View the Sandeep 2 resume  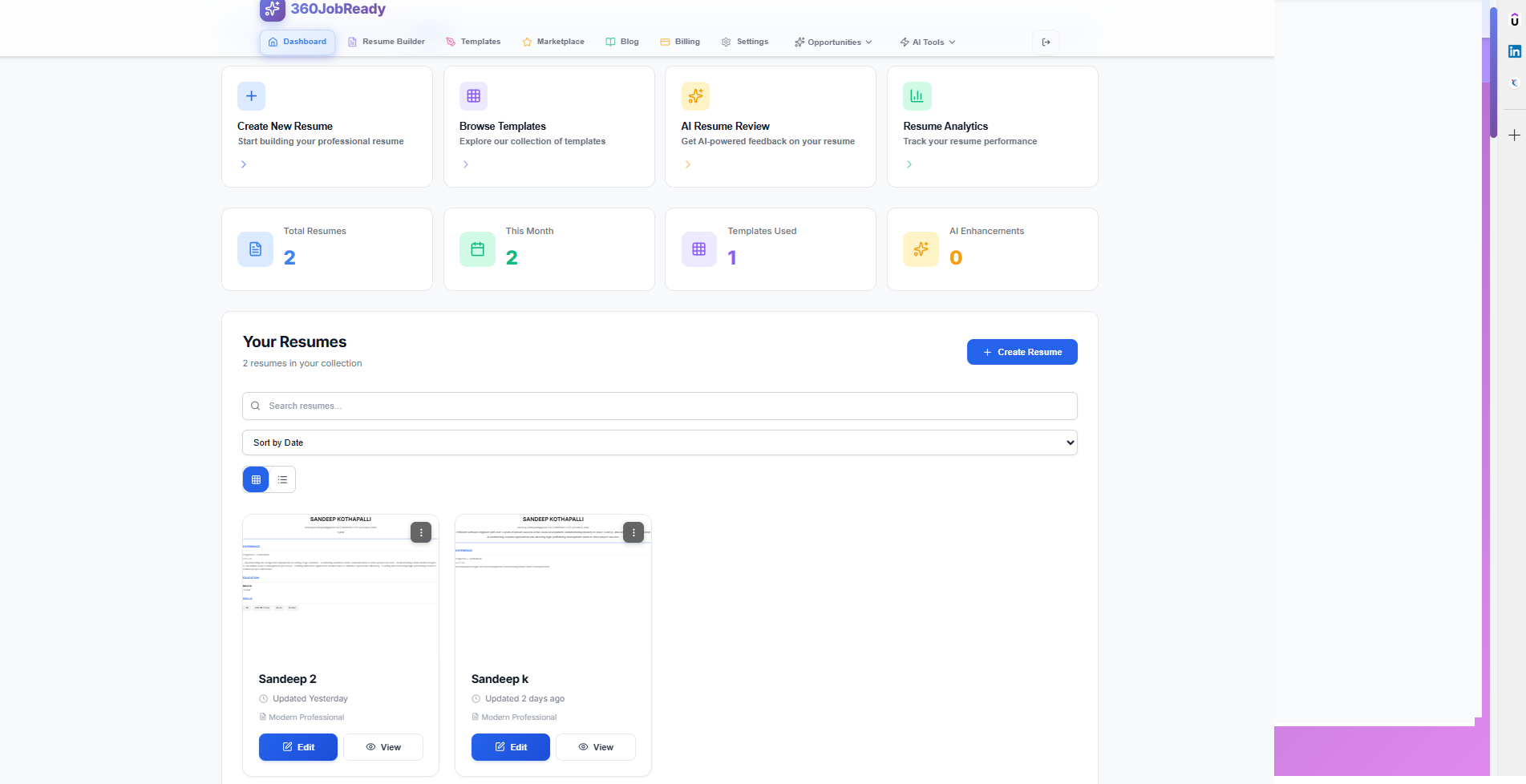(383, 747)
